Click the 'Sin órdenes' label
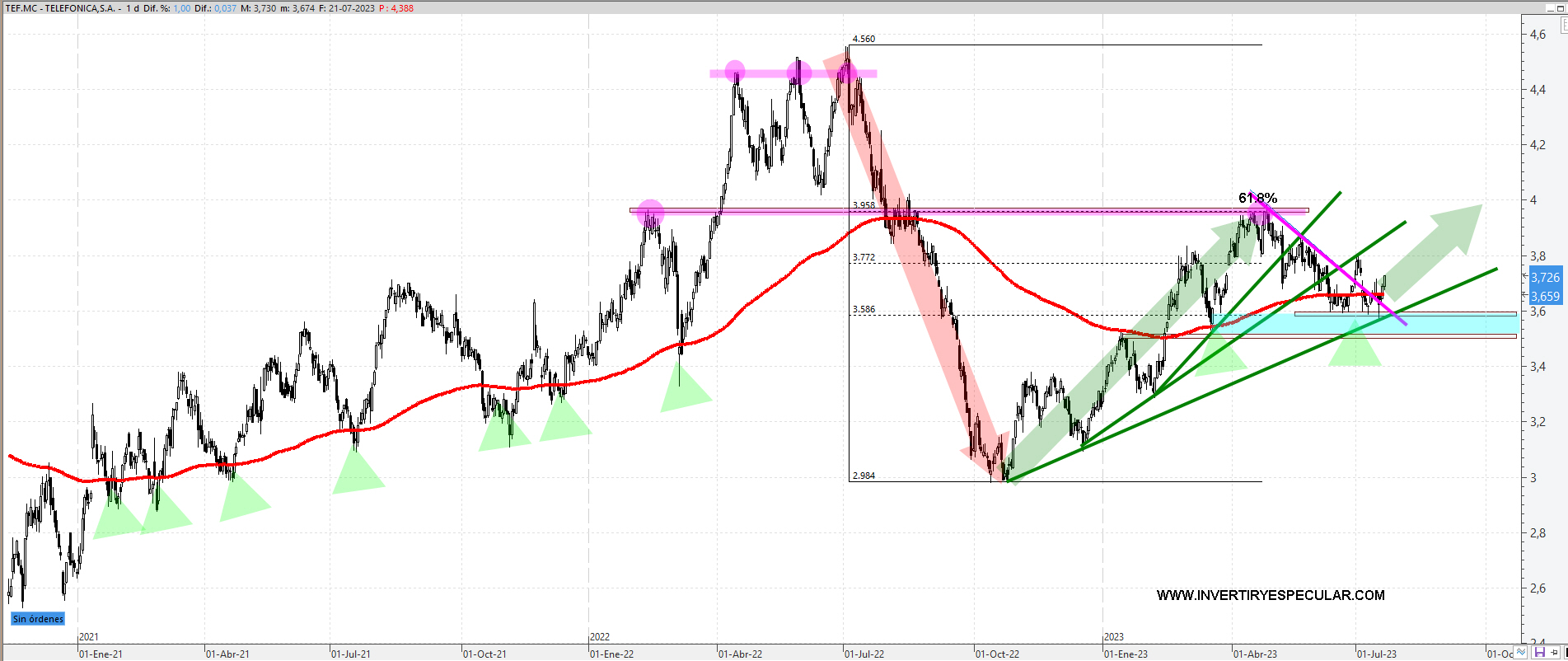 click(x=38, y=619)
